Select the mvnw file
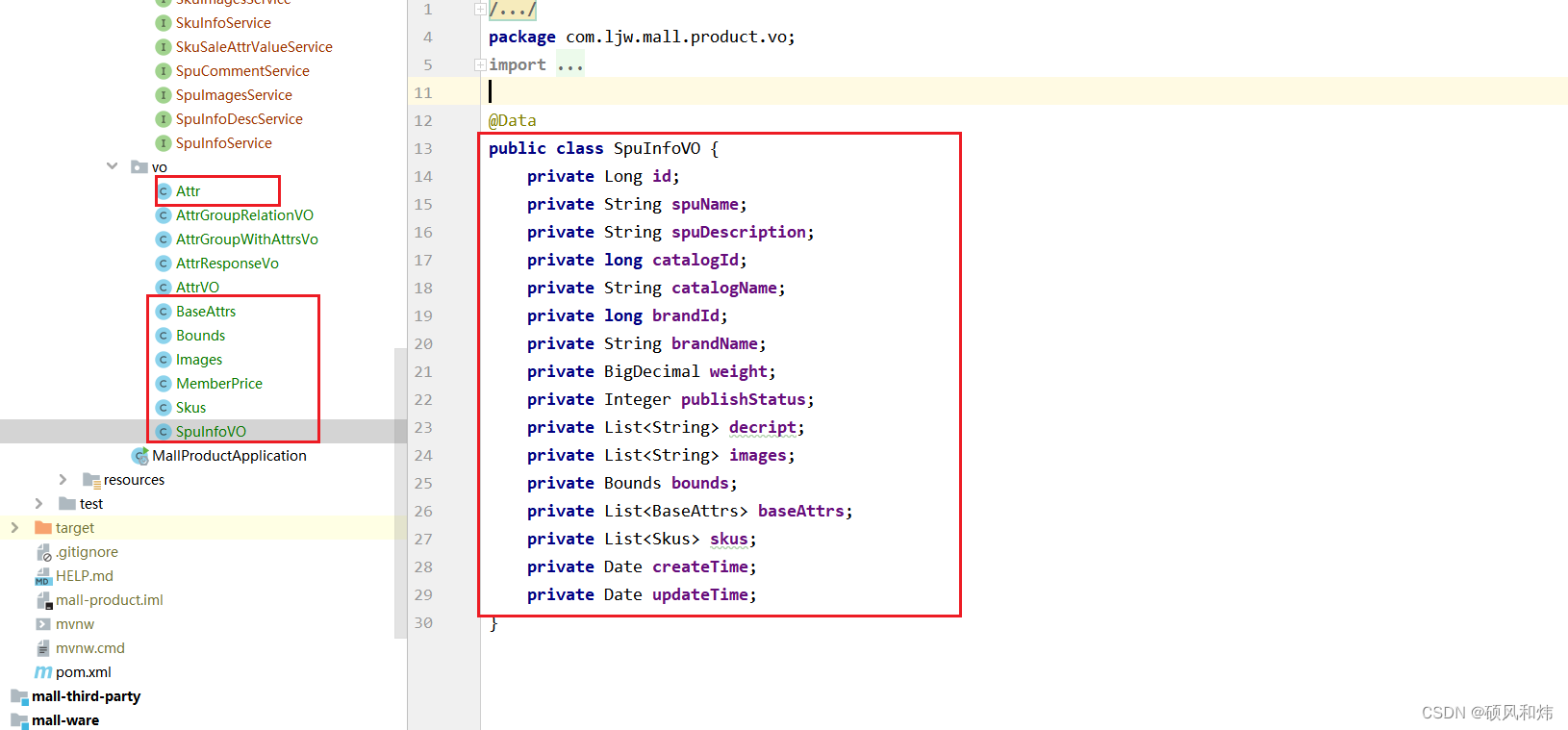Viewport: 1568px width, 730px height. point(75,624)
